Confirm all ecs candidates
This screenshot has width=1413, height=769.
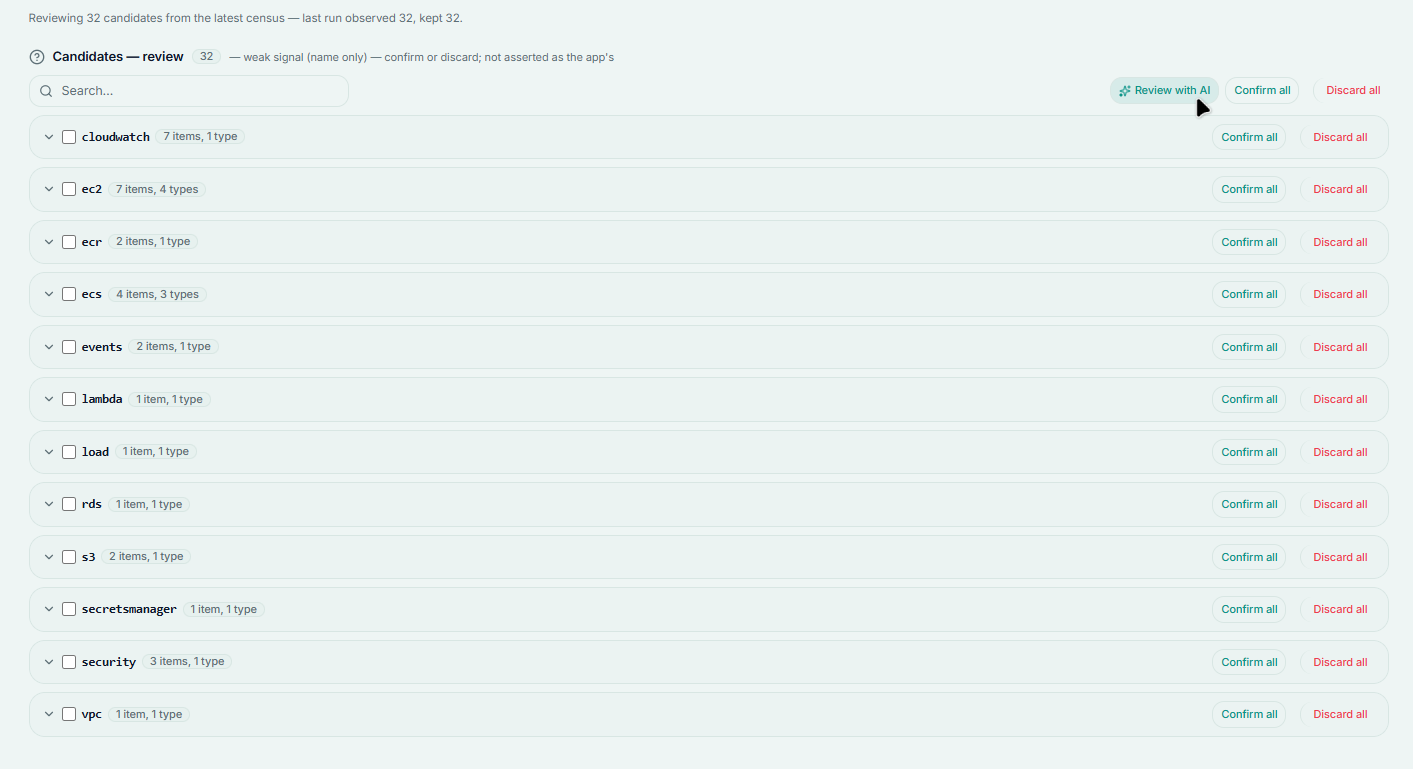(x=1249, y=294)
